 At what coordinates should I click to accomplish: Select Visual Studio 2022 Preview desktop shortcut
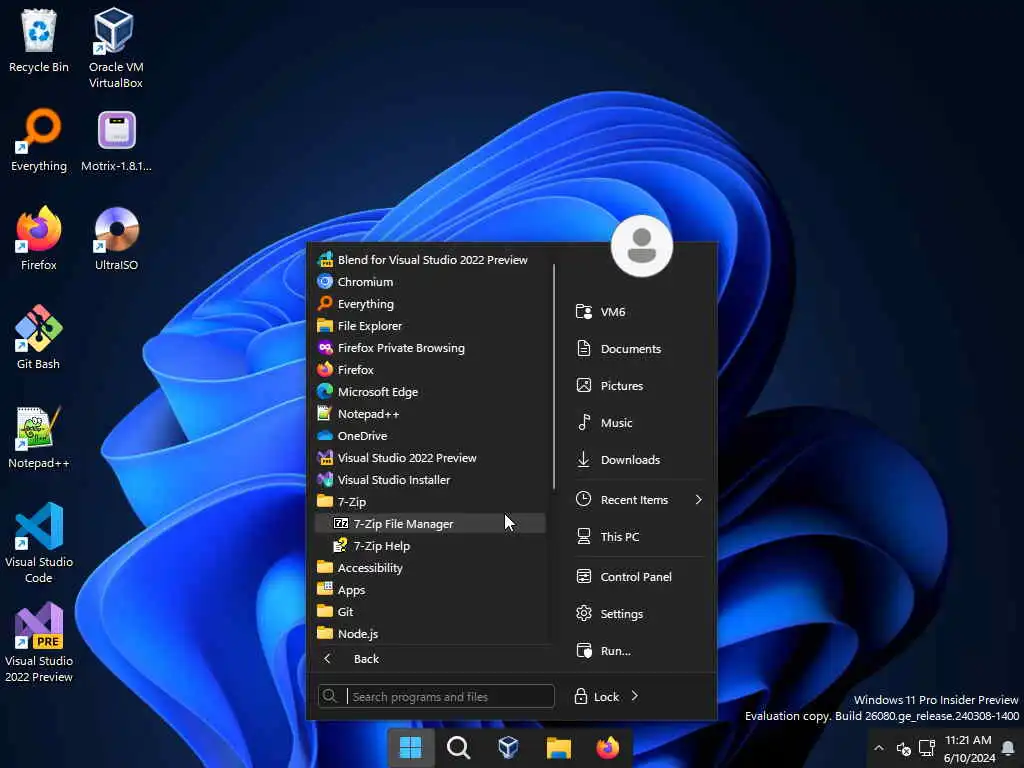coord(39,642)
